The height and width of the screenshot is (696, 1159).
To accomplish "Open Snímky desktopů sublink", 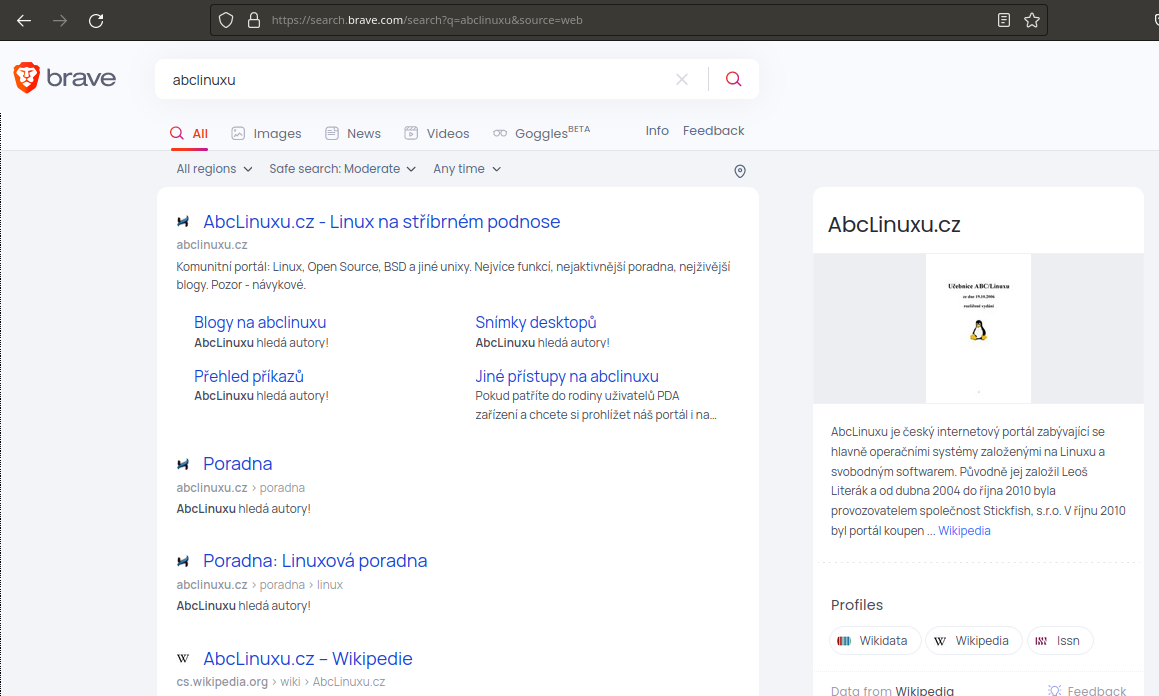I will click(536, 322).
